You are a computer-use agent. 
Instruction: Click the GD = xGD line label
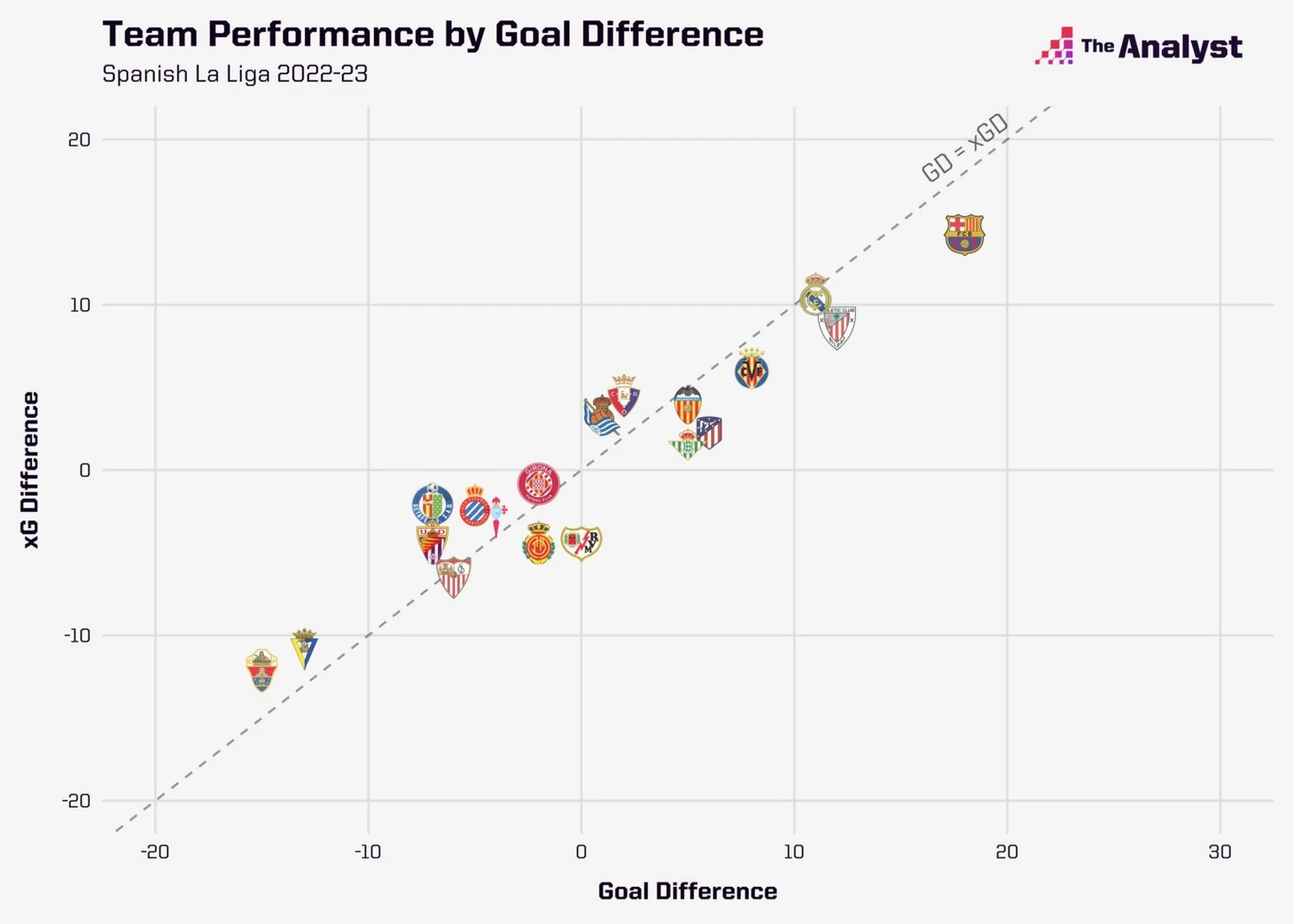[965, 148]
